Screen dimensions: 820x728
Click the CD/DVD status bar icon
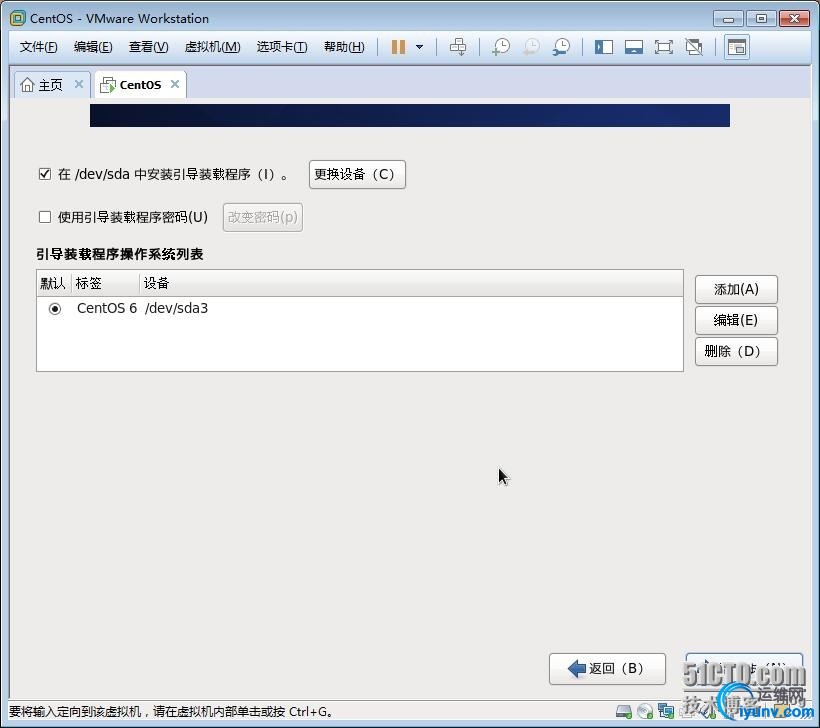point(645,711)
